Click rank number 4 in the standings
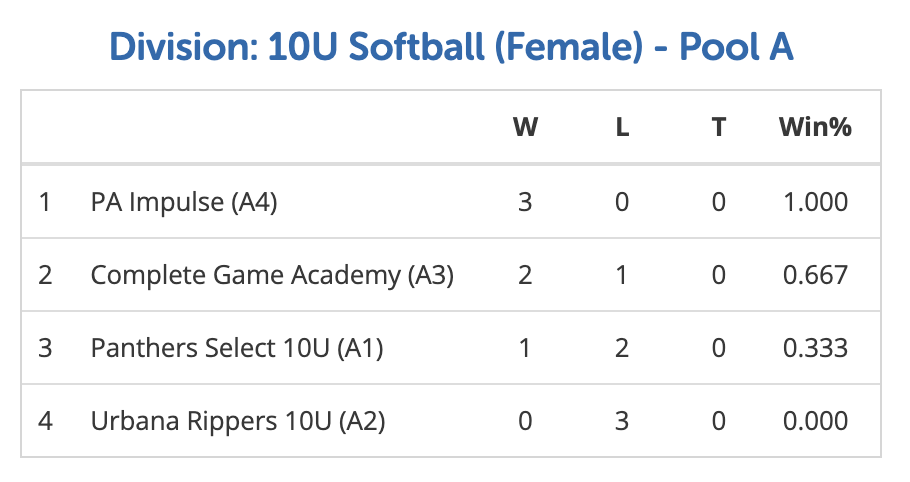Viewport: 910px width, 482px height. 44,421
